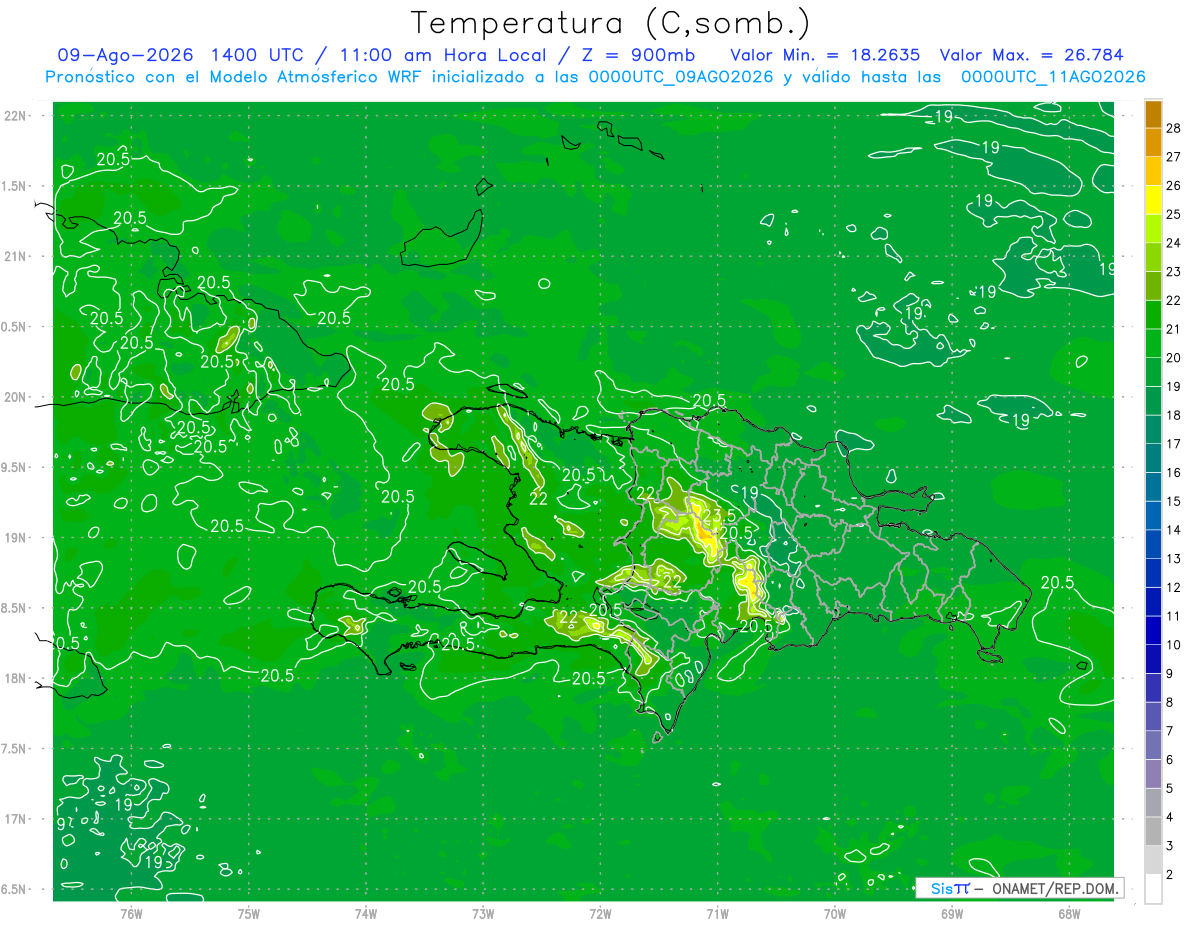Click the "20N" latitude axis label

pos(14,397)
